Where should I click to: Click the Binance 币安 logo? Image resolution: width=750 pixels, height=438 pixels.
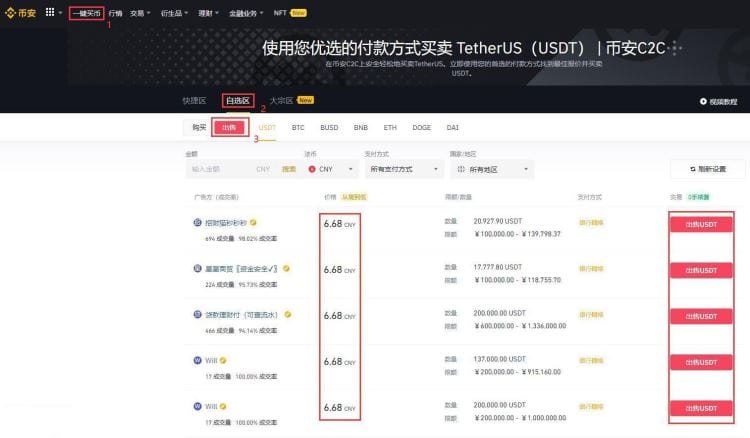pos(20,13)
